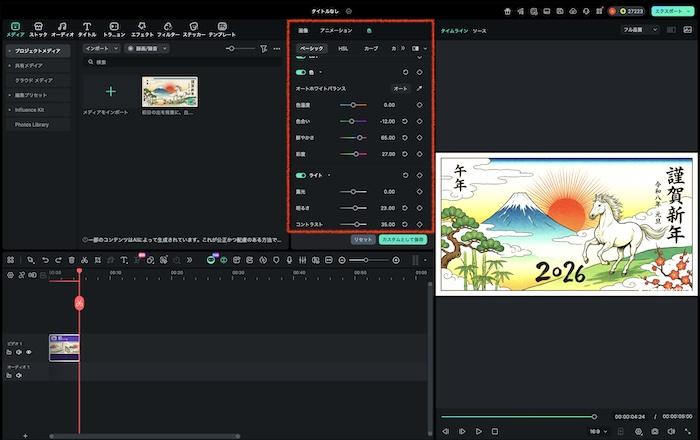Show more color tabs with chevrons
Image resolution: width=700 pixels, height=440 pixels.
coord(403,48)
